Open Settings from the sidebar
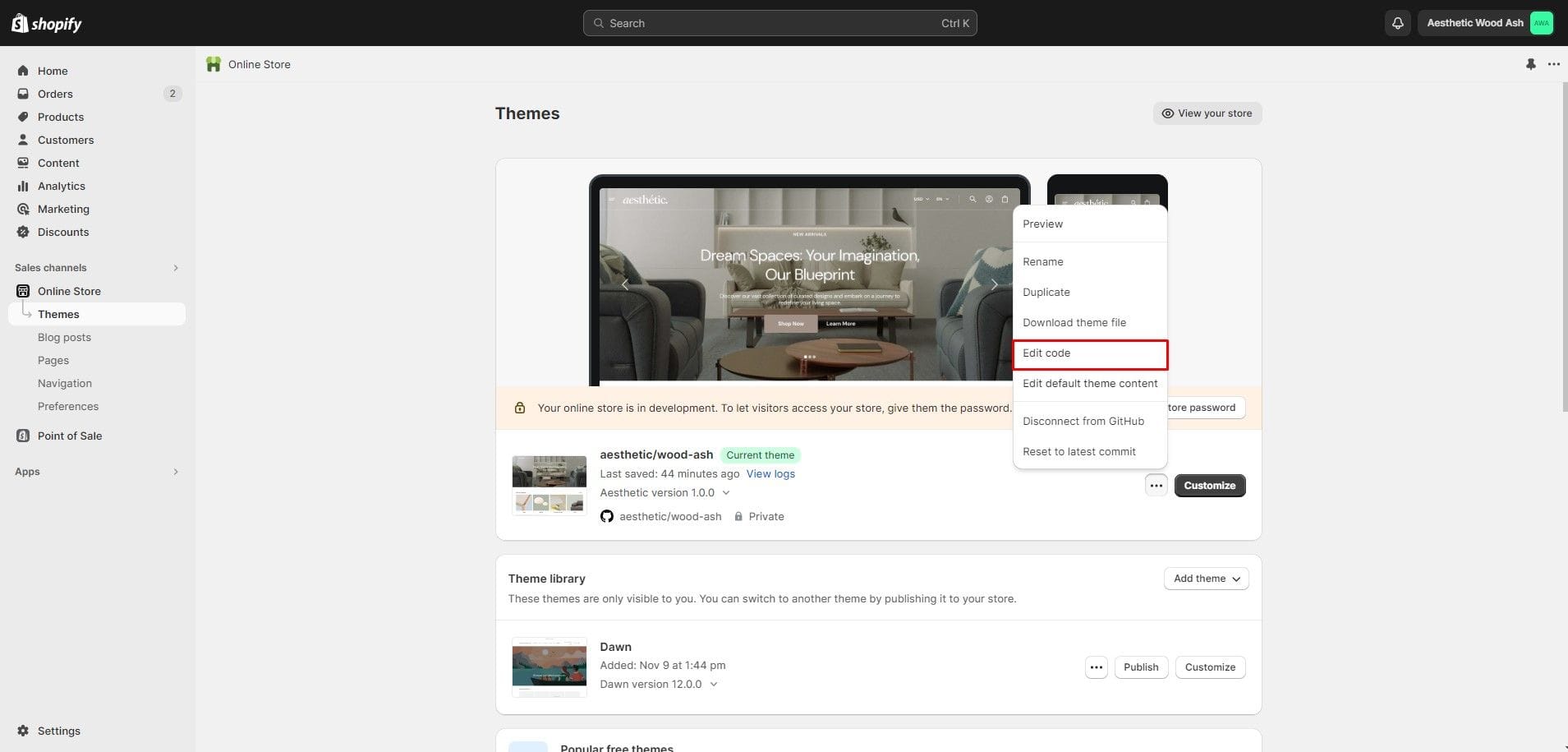The width and height of the screenshot is (1568, 752). coord(58,731)
